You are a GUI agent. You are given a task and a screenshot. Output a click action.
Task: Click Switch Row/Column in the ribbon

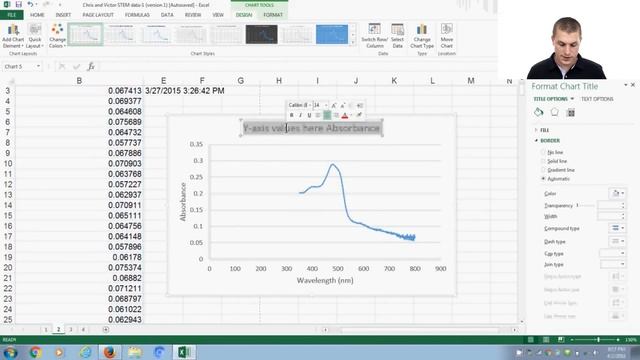tap(374, 36)
